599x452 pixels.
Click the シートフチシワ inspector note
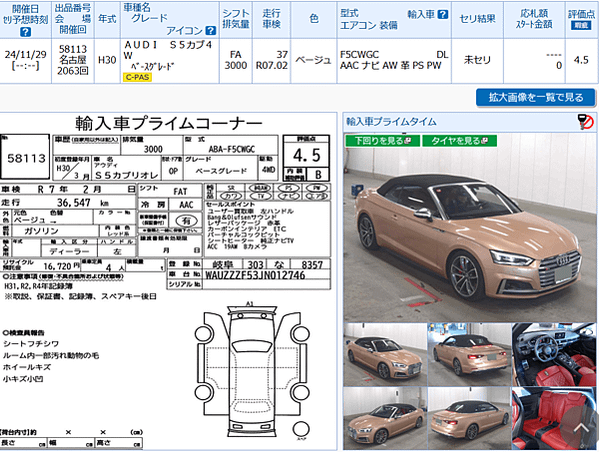(x=31, y=343)
